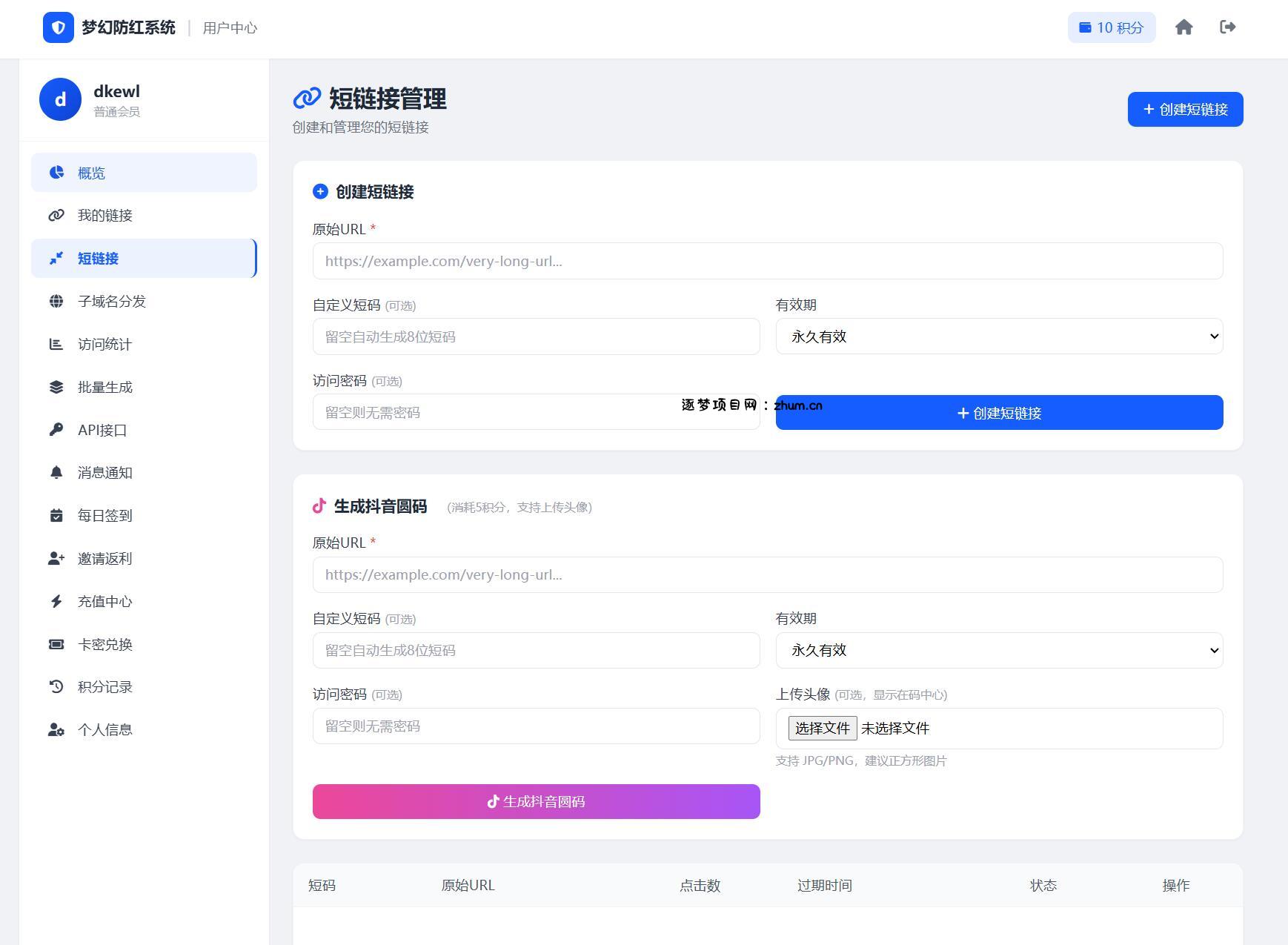Click the top-right 创建短链接 button
1288x945 pixels.
click(1185, 110)
